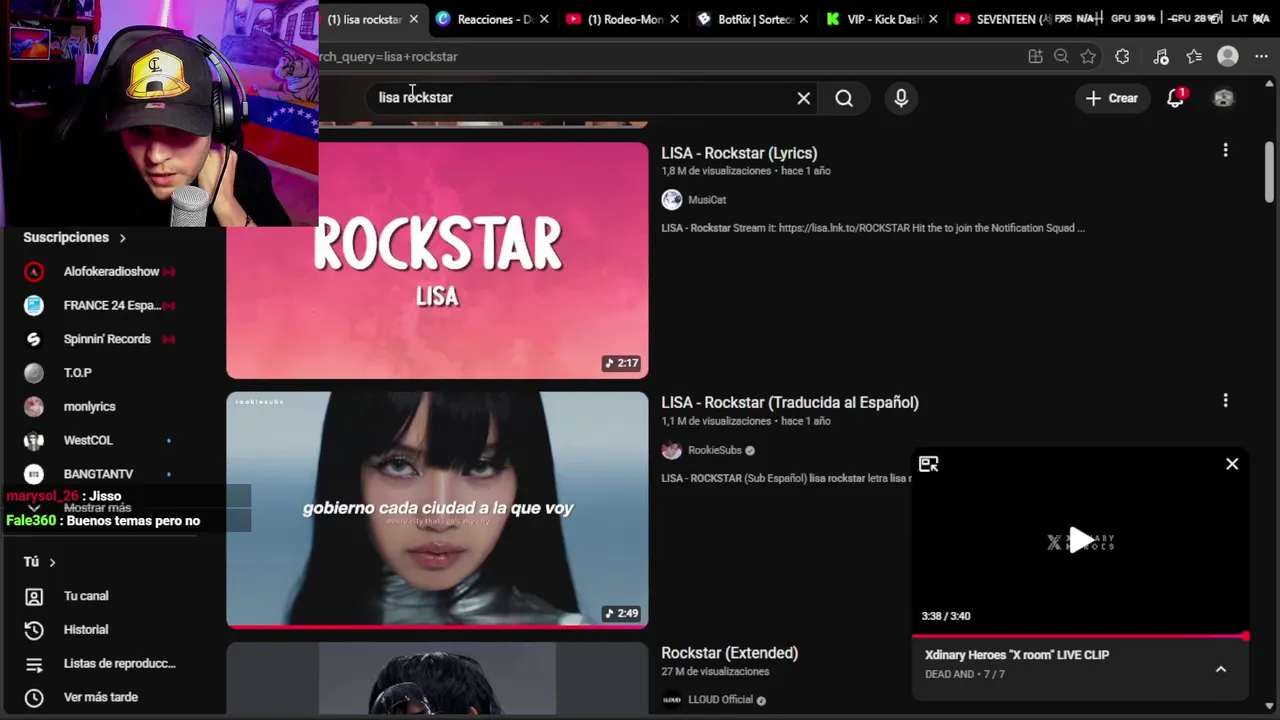Open MusiCat channel avatar
The height and width of the screenshot is (720, 1280).
click(672, 200)
